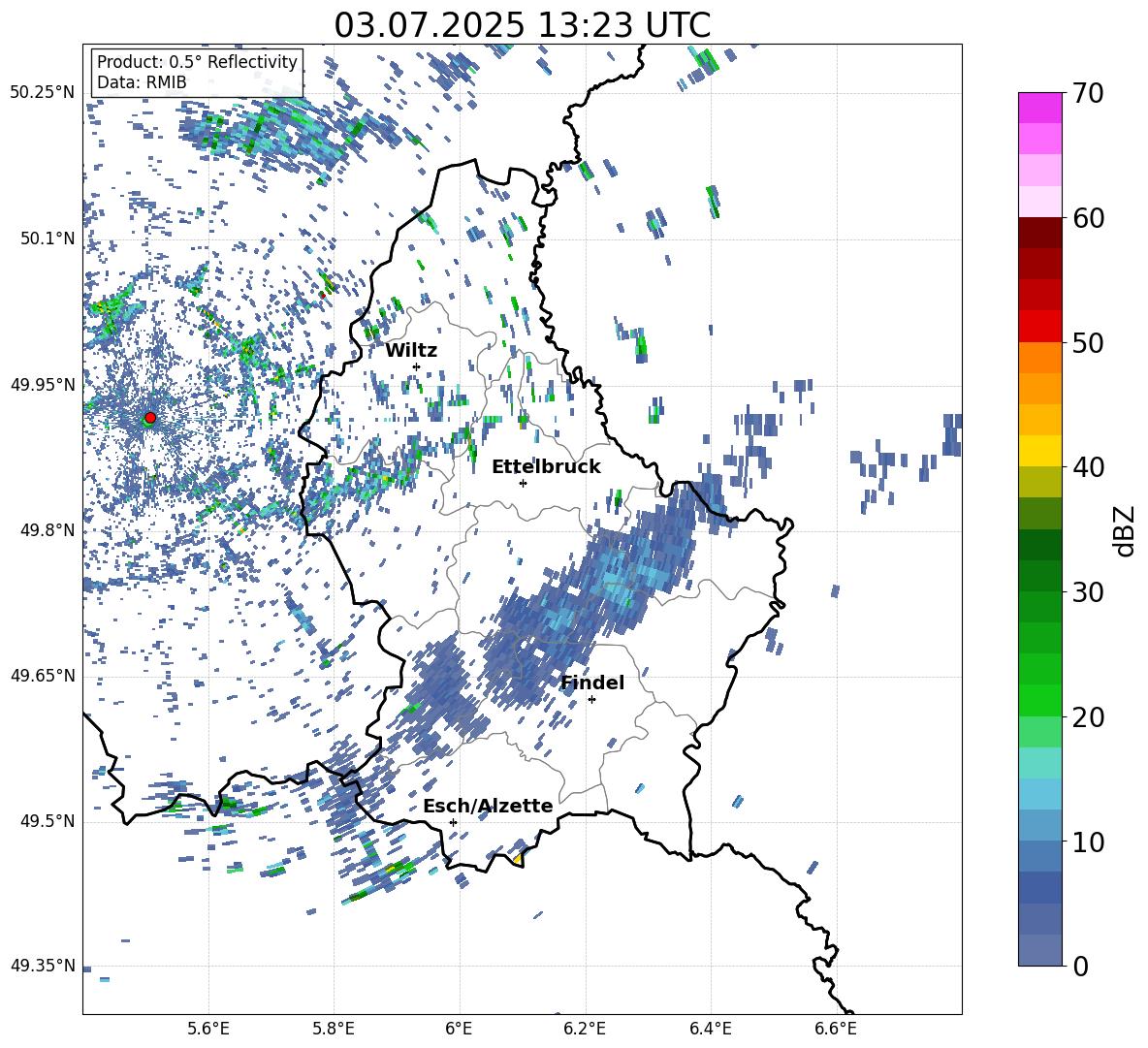Click the 49.8°N latitude label

click(x=48, y=530)
